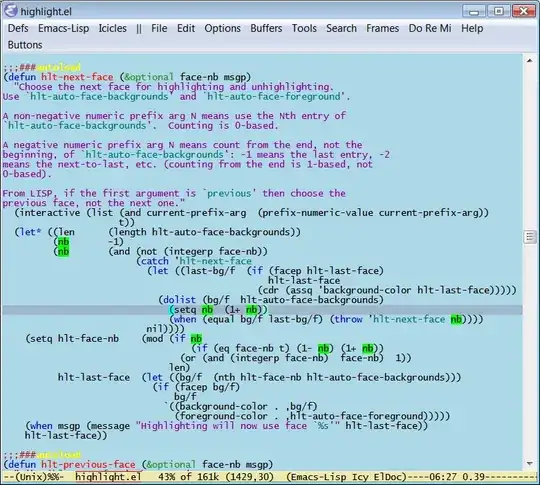Image resolution: width=540 pixels, height=485 pixels.
Task: Click the text 'next-to-last' in docstring
Action: 91,164
